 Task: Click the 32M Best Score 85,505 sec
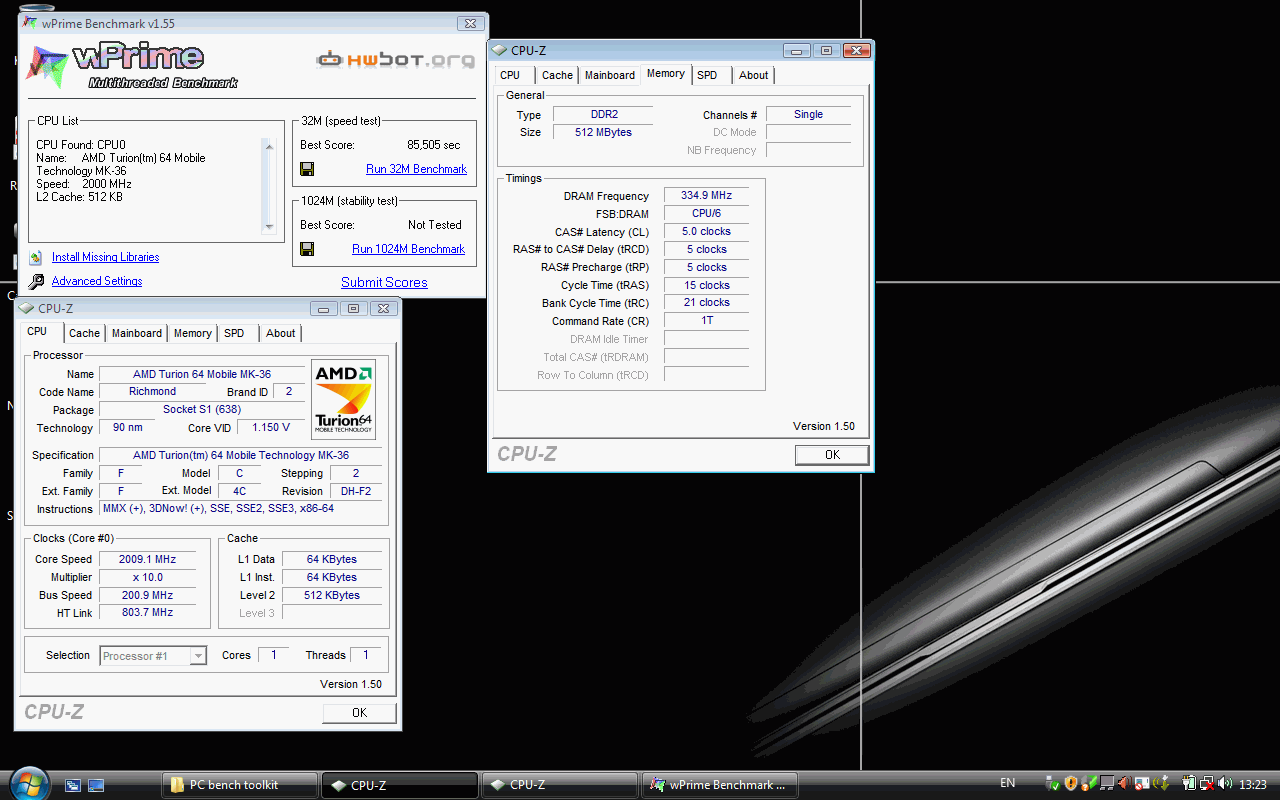pos(433,145)
